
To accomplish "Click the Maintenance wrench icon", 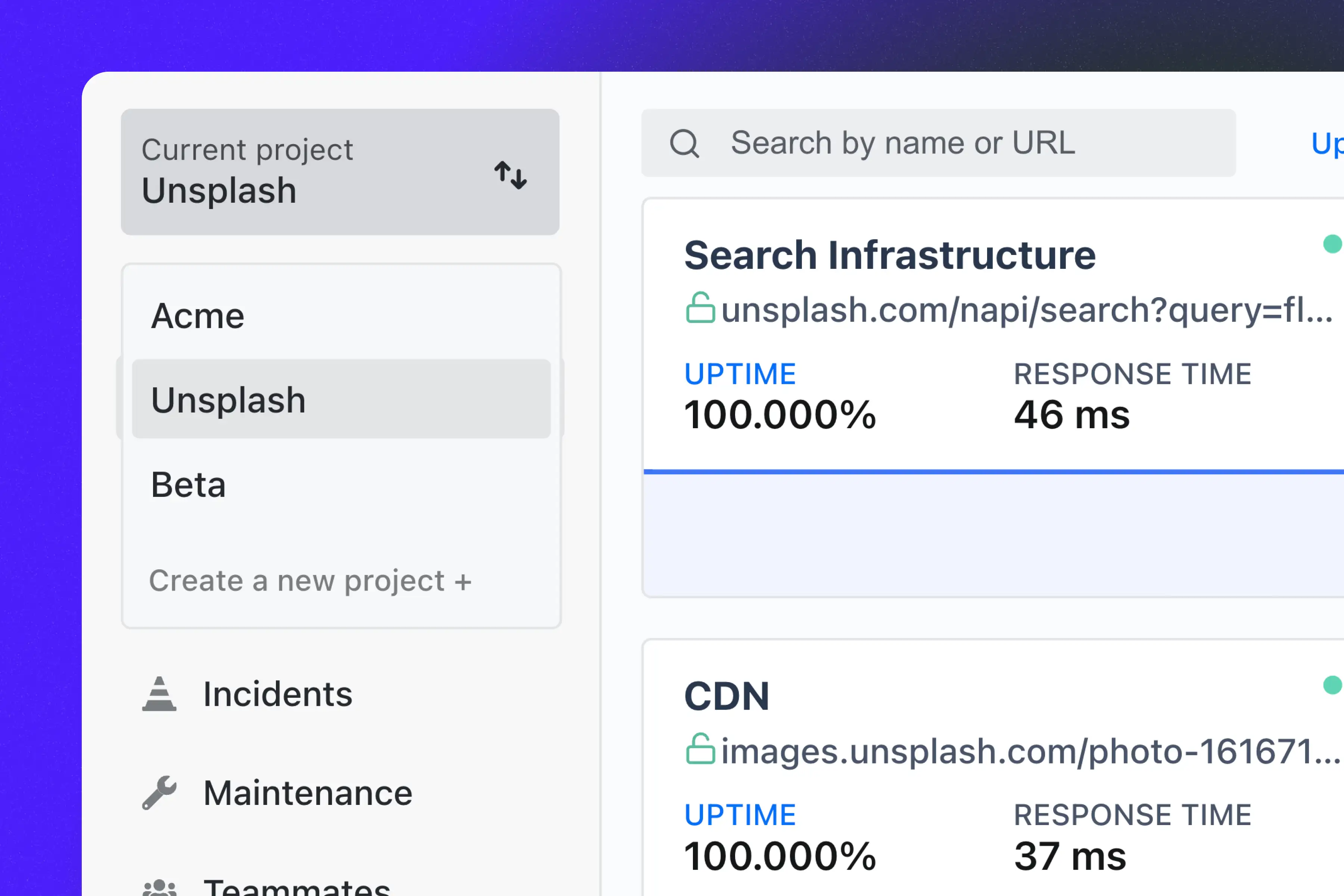I will click(x=159, y=793).
